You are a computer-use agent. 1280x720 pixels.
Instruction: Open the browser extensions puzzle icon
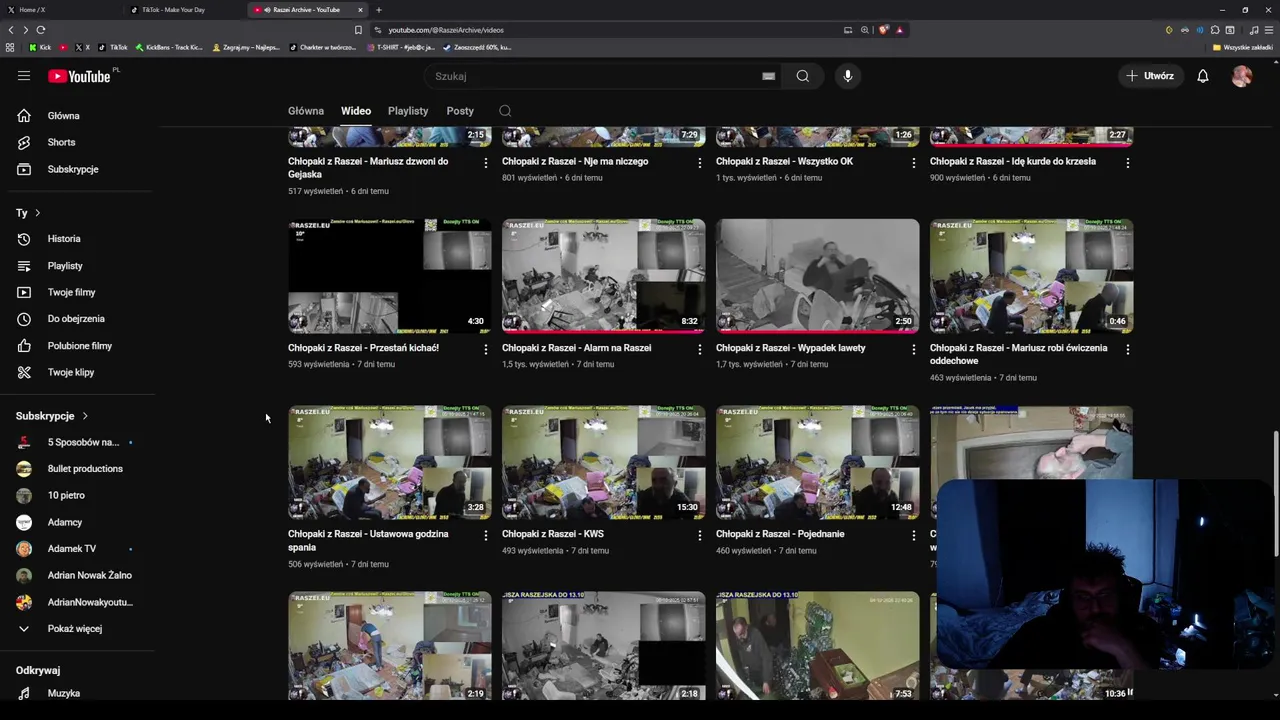coord(1215,30)
